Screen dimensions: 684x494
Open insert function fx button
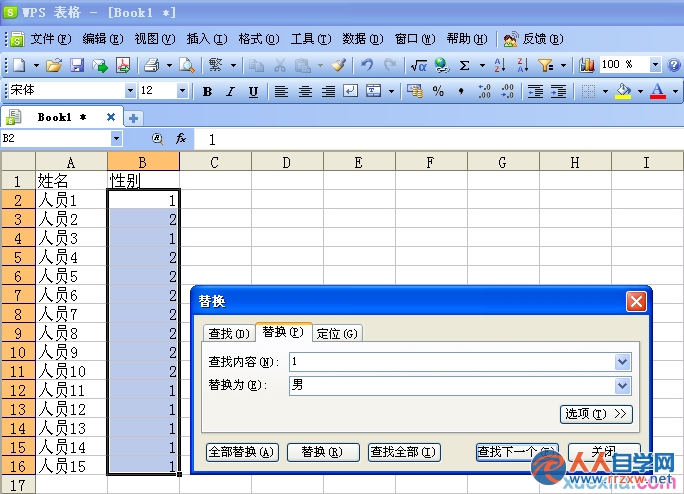click(x=181, y=139)
